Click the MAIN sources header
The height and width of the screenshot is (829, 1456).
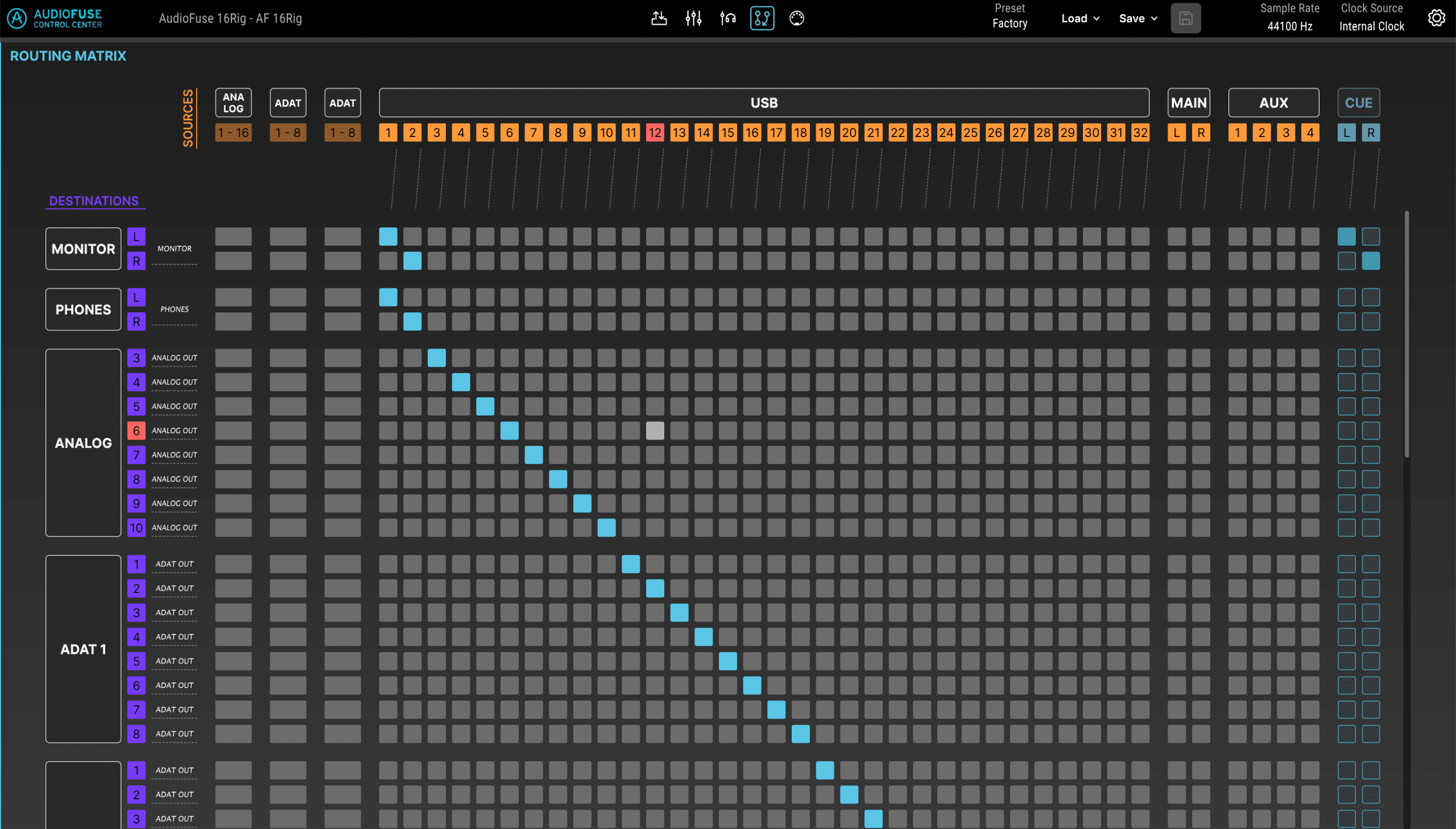tap(1188, 103)
